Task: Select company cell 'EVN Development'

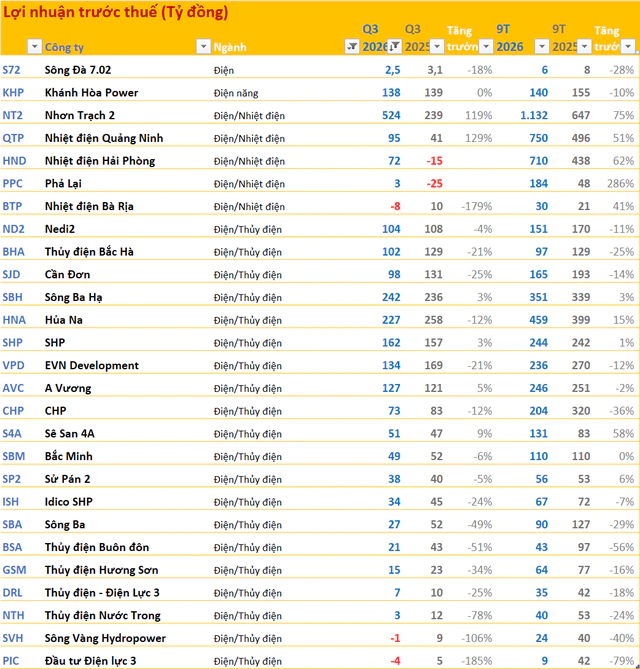Action: (x=92, y=365)
